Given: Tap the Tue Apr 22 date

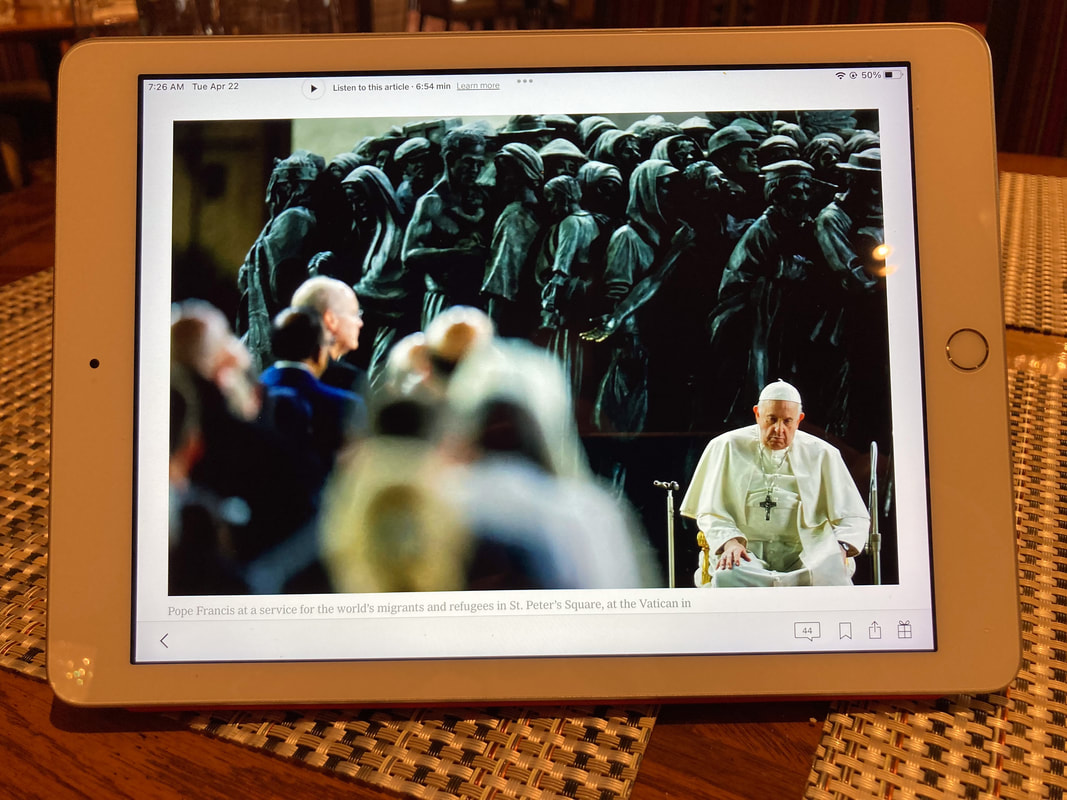Looking at the screenshot, I should (x=215, y=86).
